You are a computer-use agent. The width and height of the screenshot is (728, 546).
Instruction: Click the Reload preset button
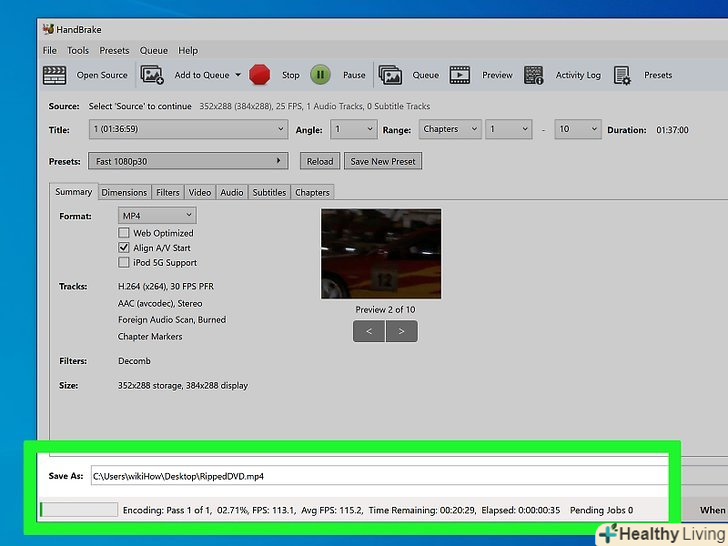(319, 161)
